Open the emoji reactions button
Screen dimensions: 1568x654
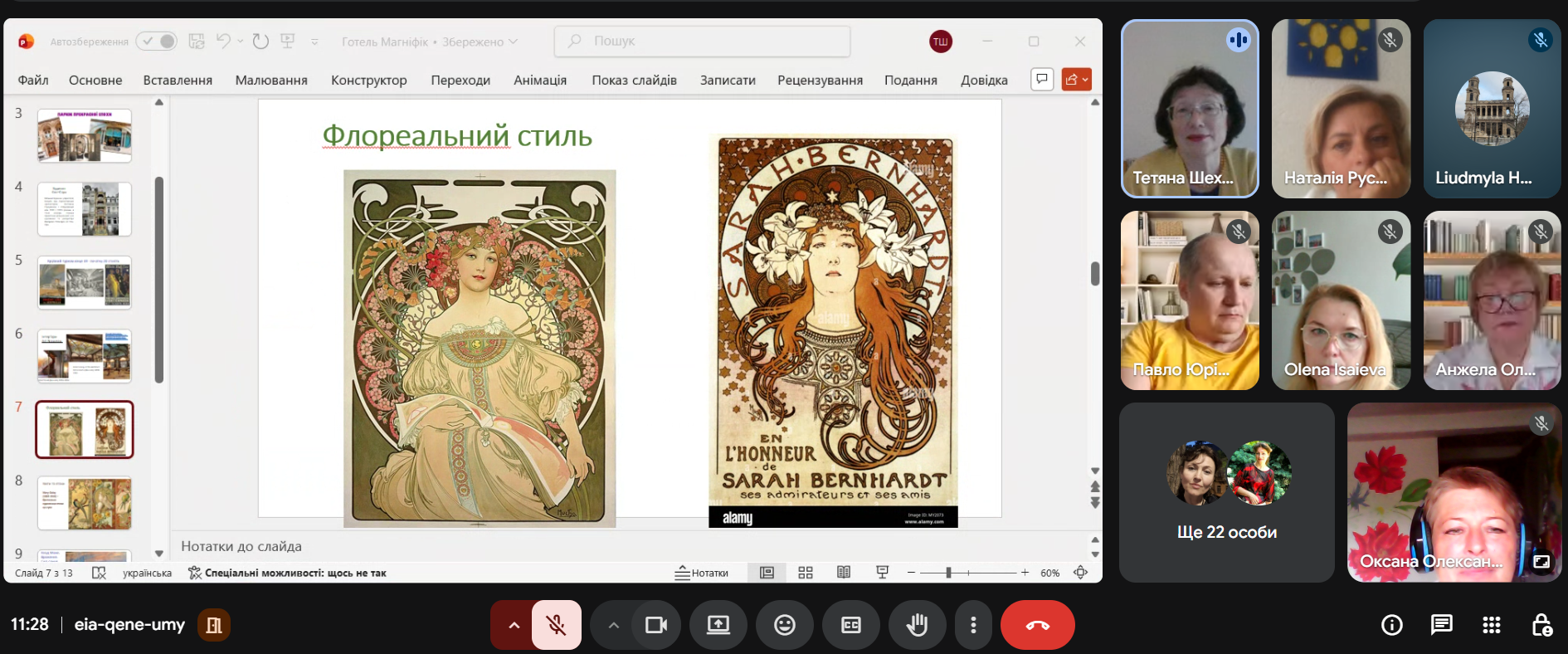(785, 625)
